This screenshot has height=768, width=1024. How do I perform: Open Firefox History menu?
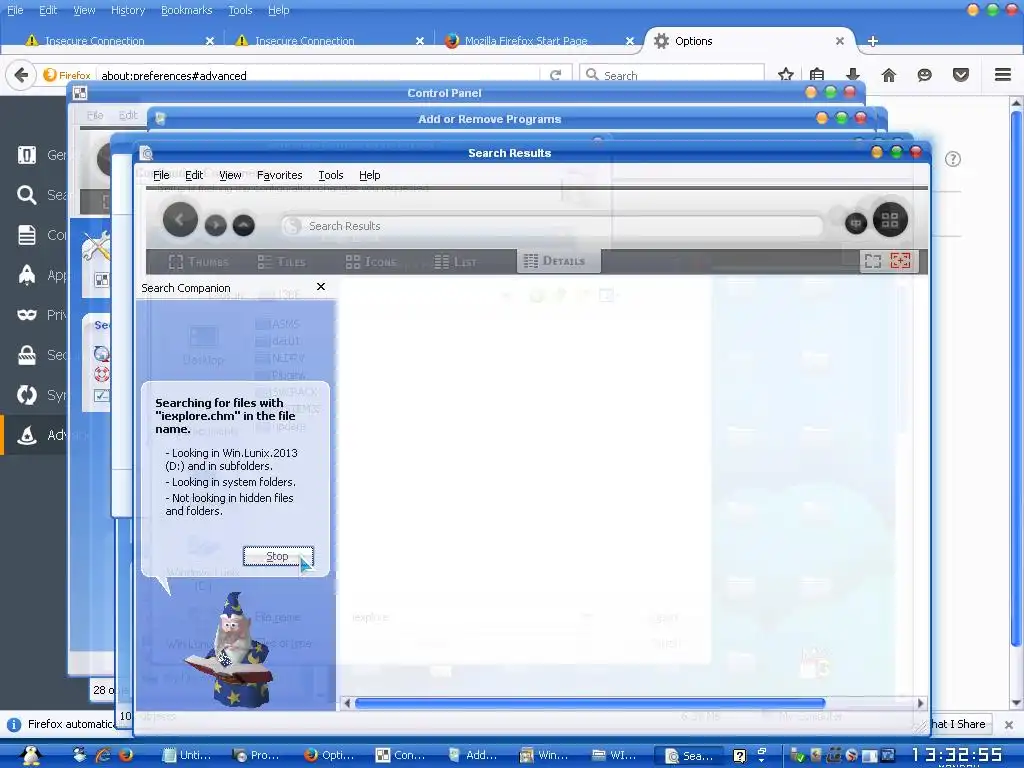(127, 10)
